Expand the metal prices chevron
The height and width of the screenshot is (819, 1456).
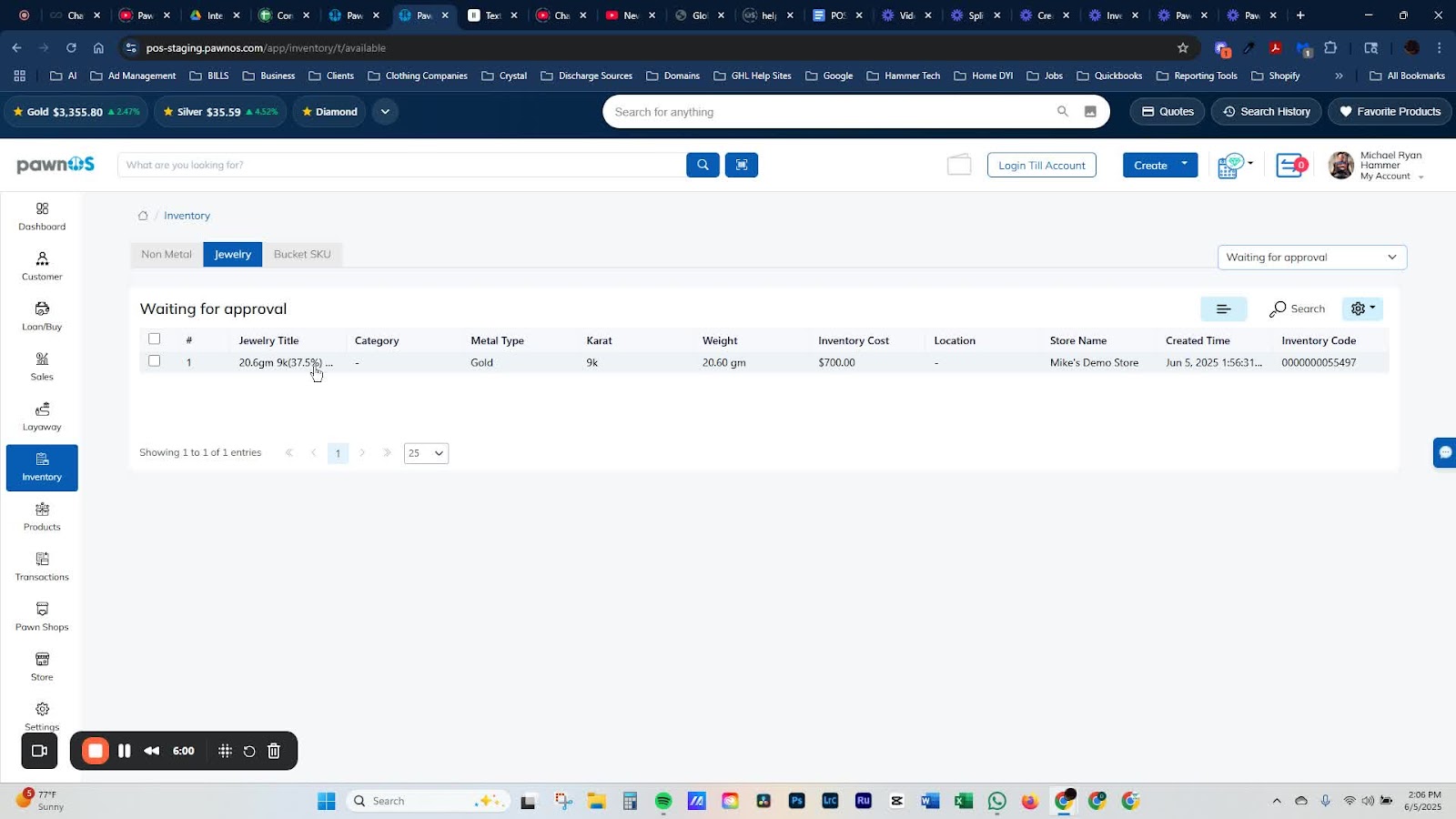tap(385, 112)
